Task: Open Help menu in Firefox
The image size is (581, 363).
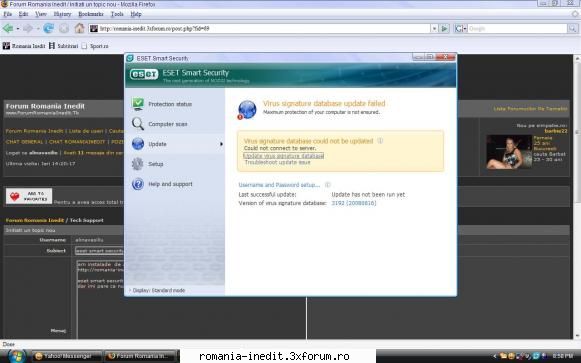Action: tap(136, 14)
